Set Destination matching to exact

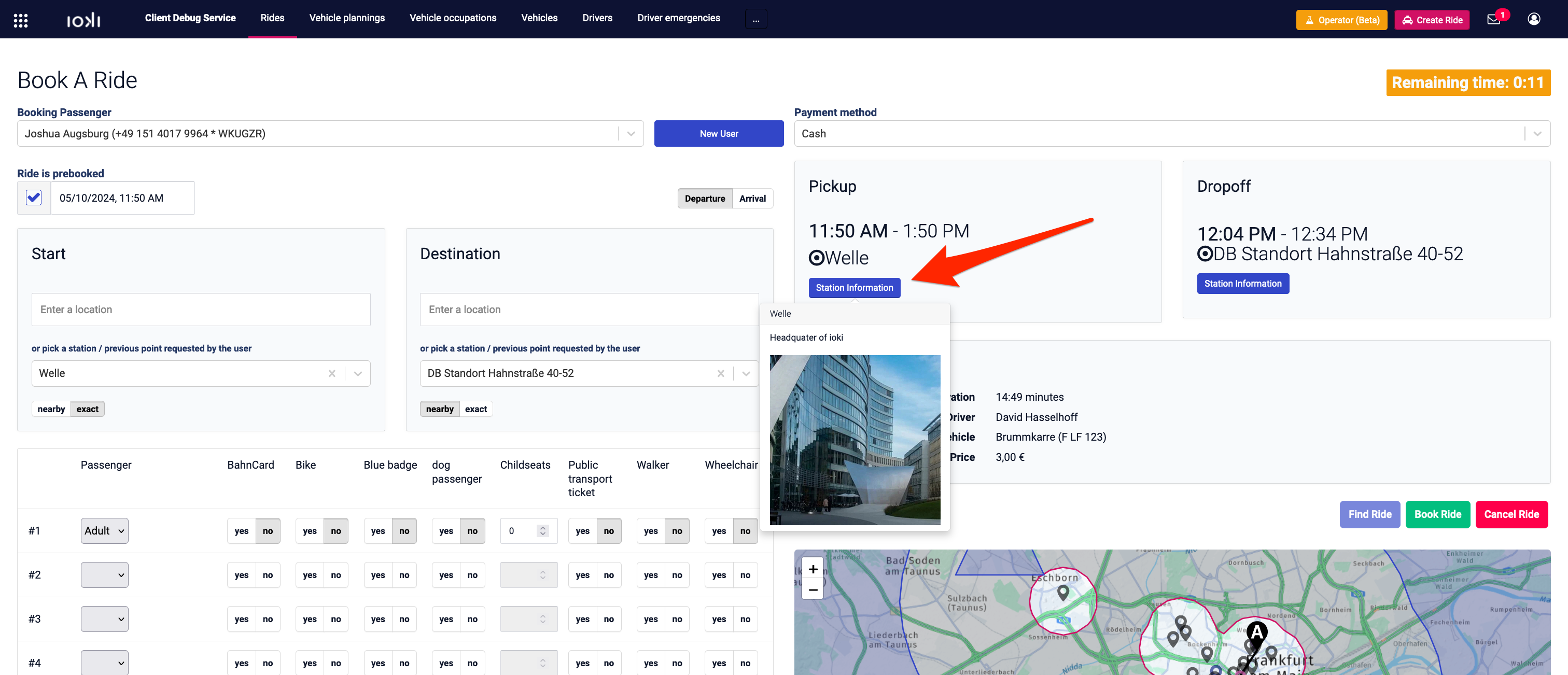475,409
